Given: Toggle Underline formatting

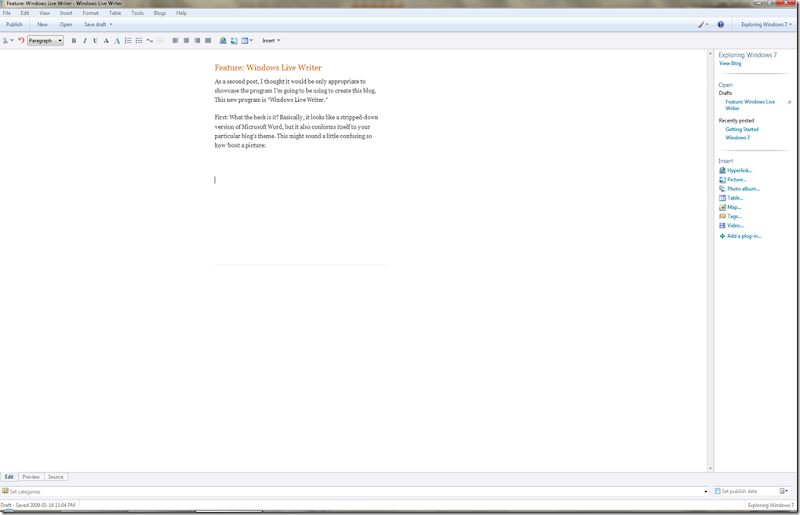Looking at the screenshot, I should point(95,40).
